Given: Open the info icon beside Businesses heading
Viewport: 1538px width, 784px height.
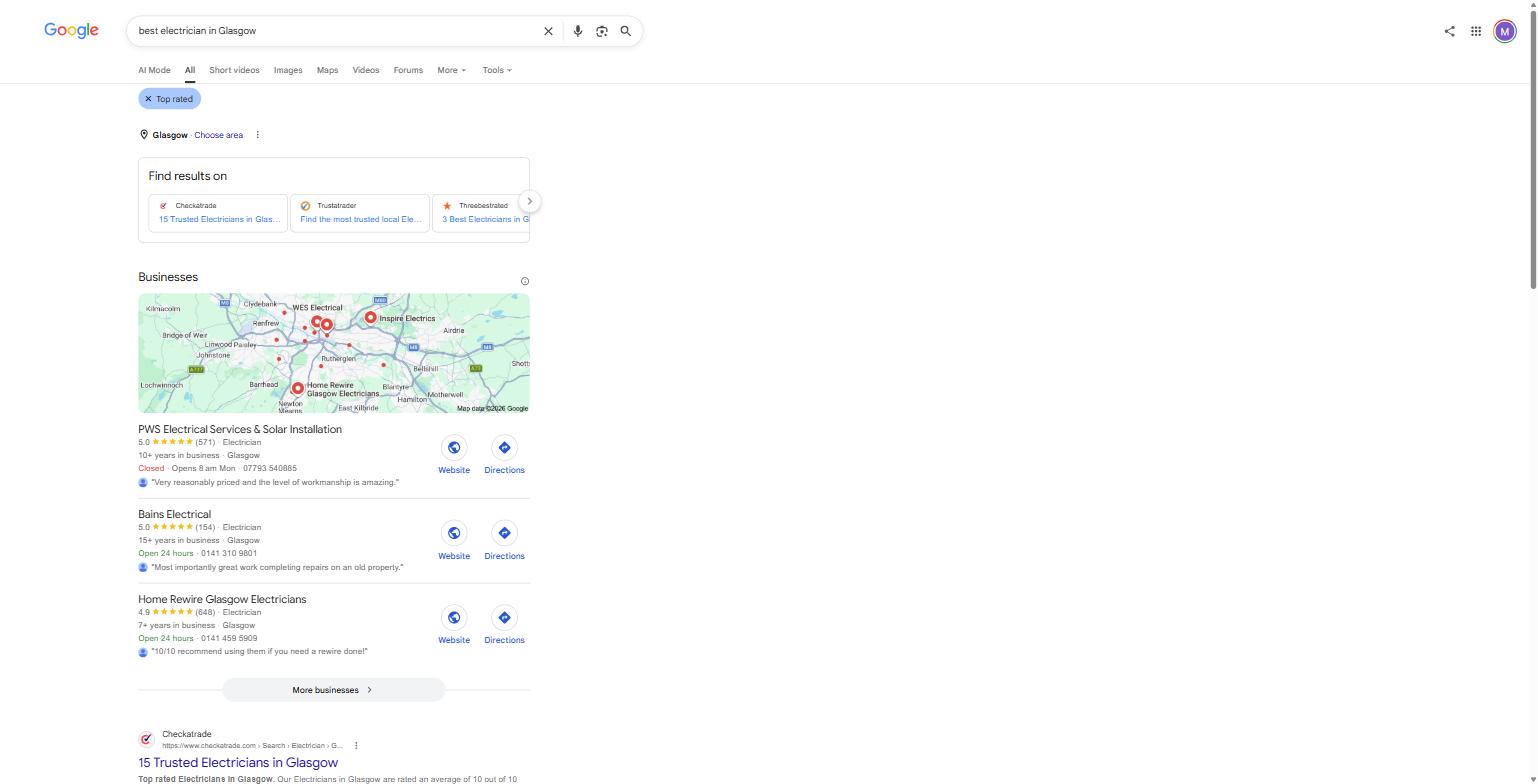Looking at the screenshot, I should [525, 281].
